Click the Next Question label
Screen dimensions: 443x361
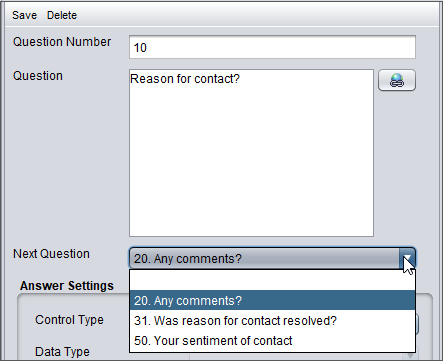point(51,254)
